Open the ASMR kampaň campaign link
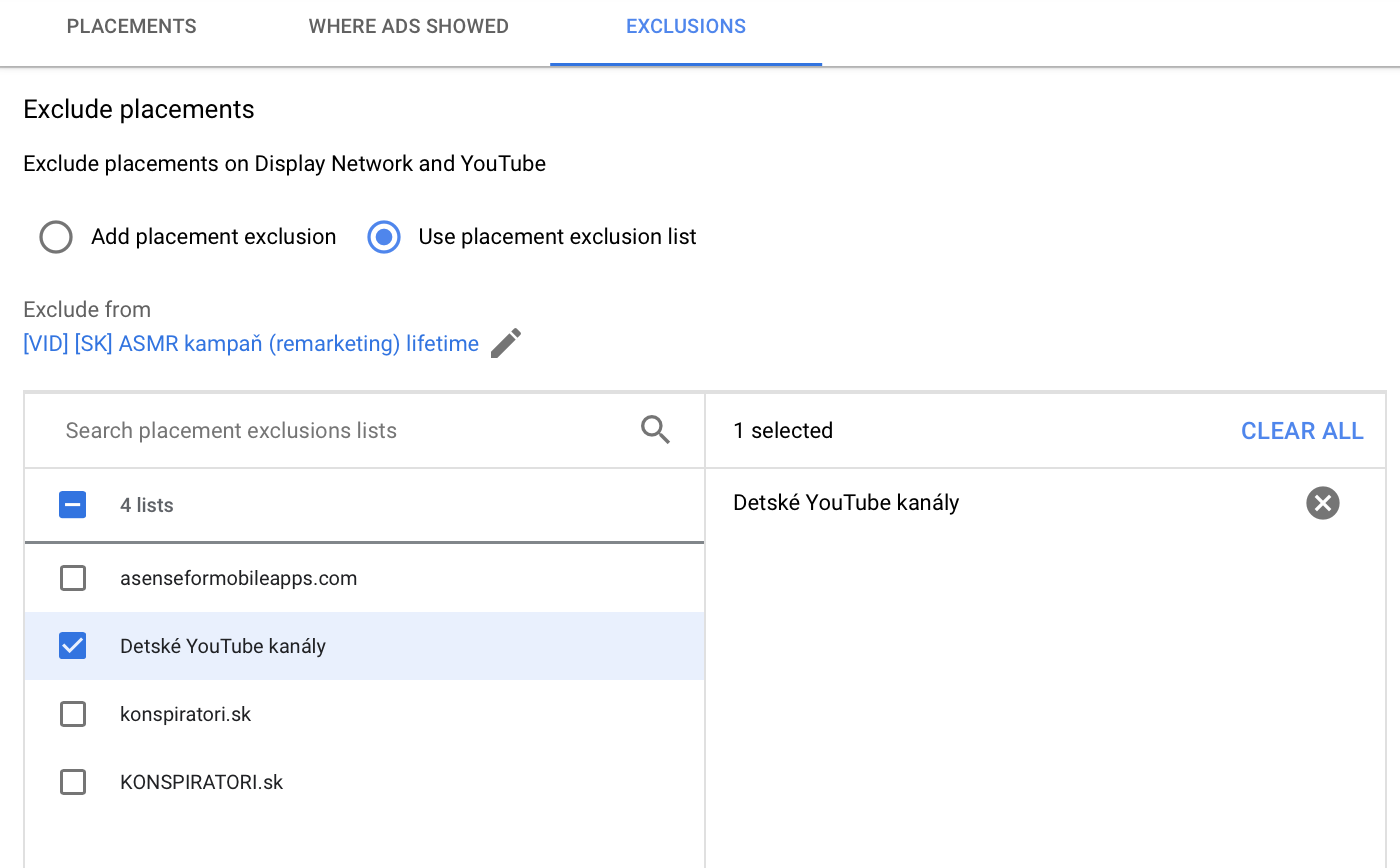 (x=251, y=344)
